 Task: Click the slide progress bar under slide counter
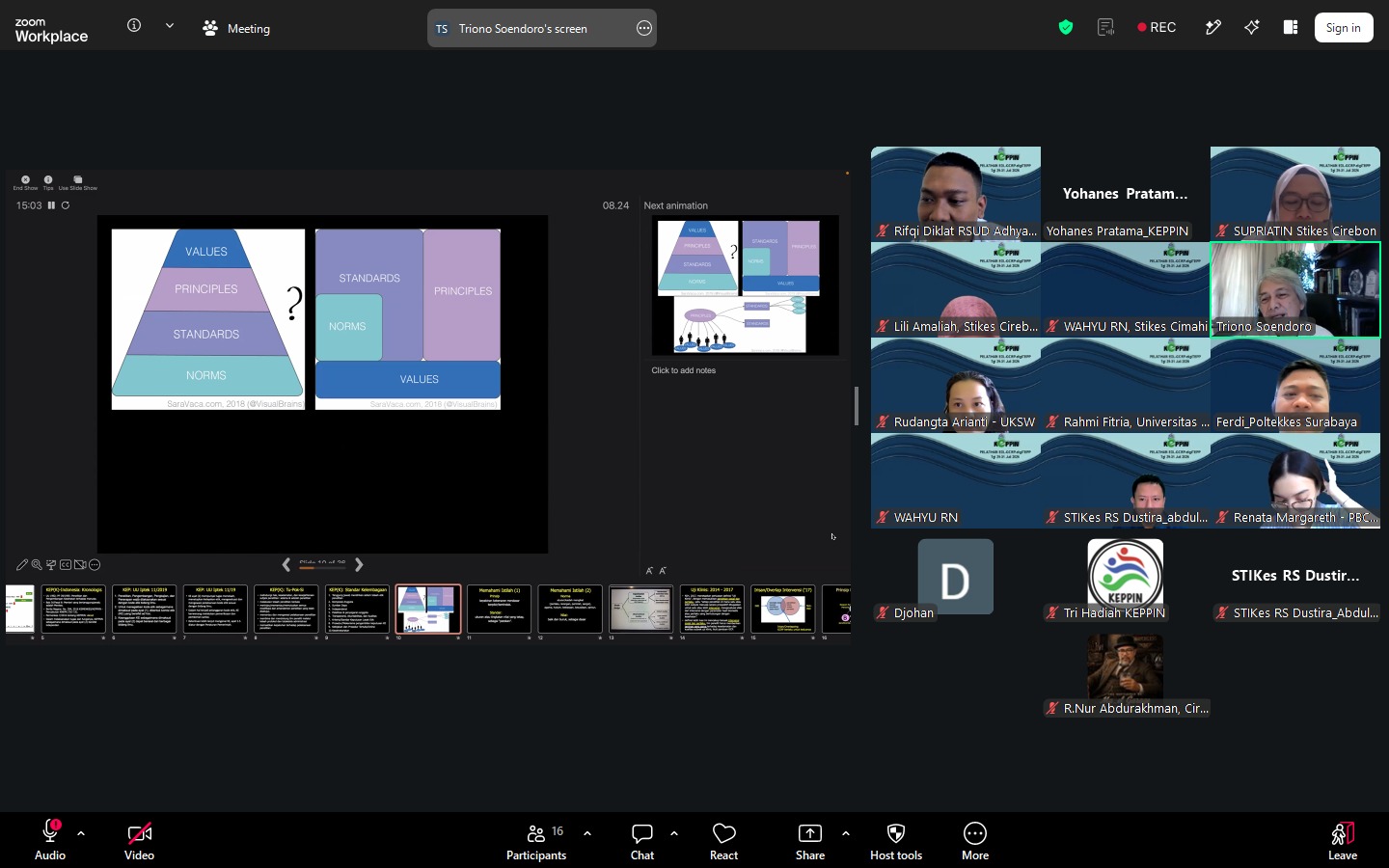pyautogui.click(x=322, y=568)
